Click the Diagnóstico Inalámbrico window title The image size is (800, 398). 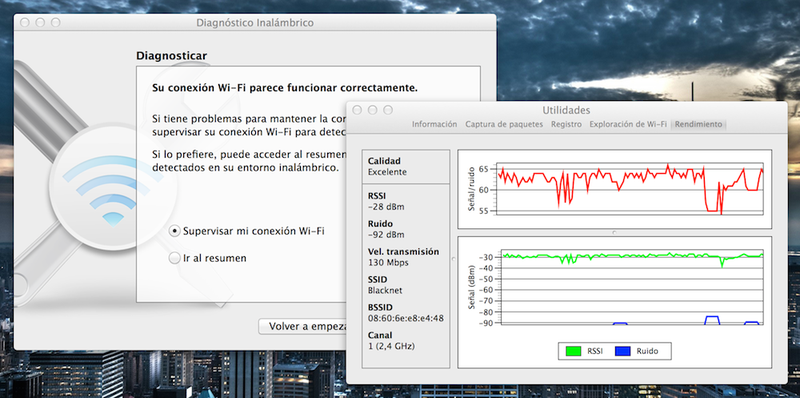point(255,23)
